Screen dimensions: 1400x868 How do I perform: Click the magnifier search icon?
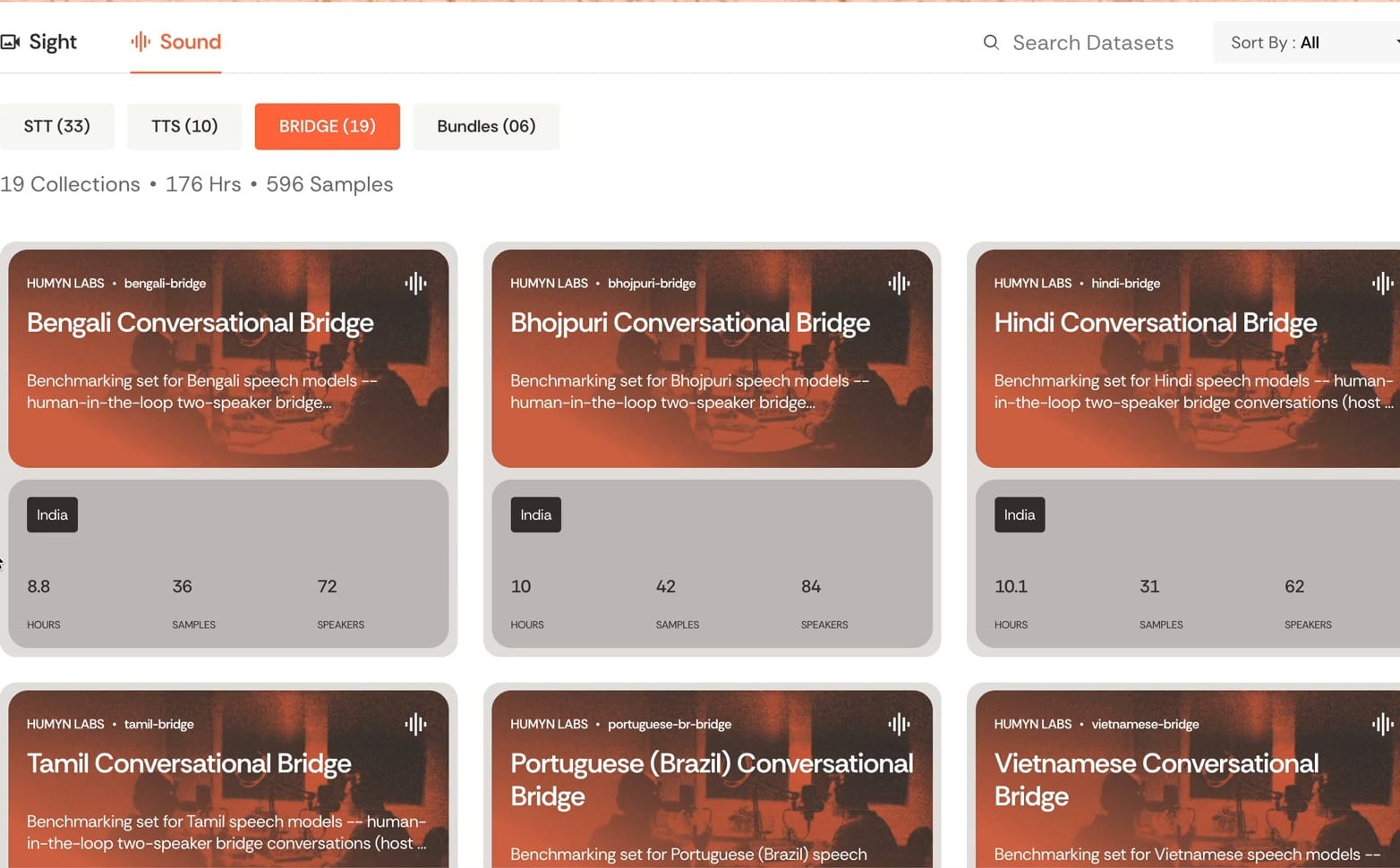[x=991, y=42]
